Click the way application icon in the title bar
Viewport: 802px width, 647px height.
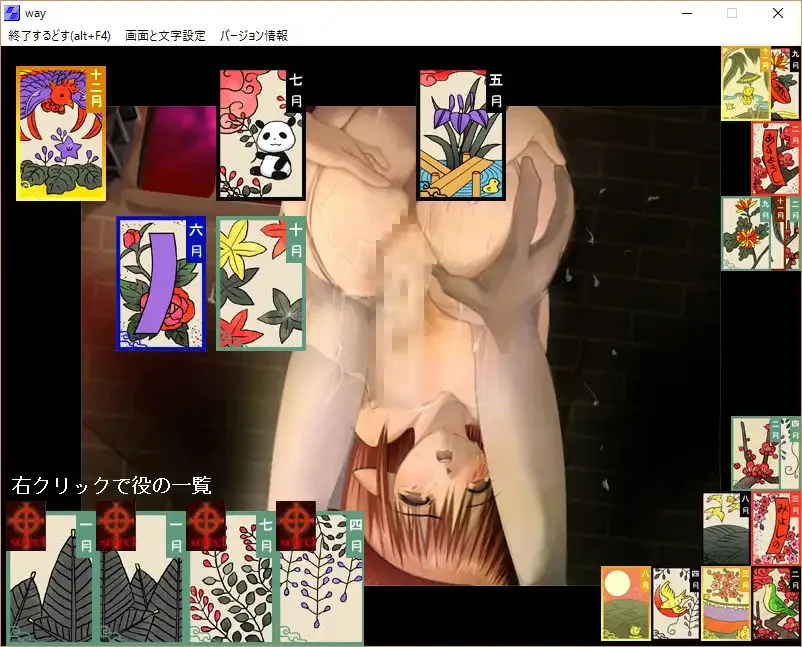14,13
